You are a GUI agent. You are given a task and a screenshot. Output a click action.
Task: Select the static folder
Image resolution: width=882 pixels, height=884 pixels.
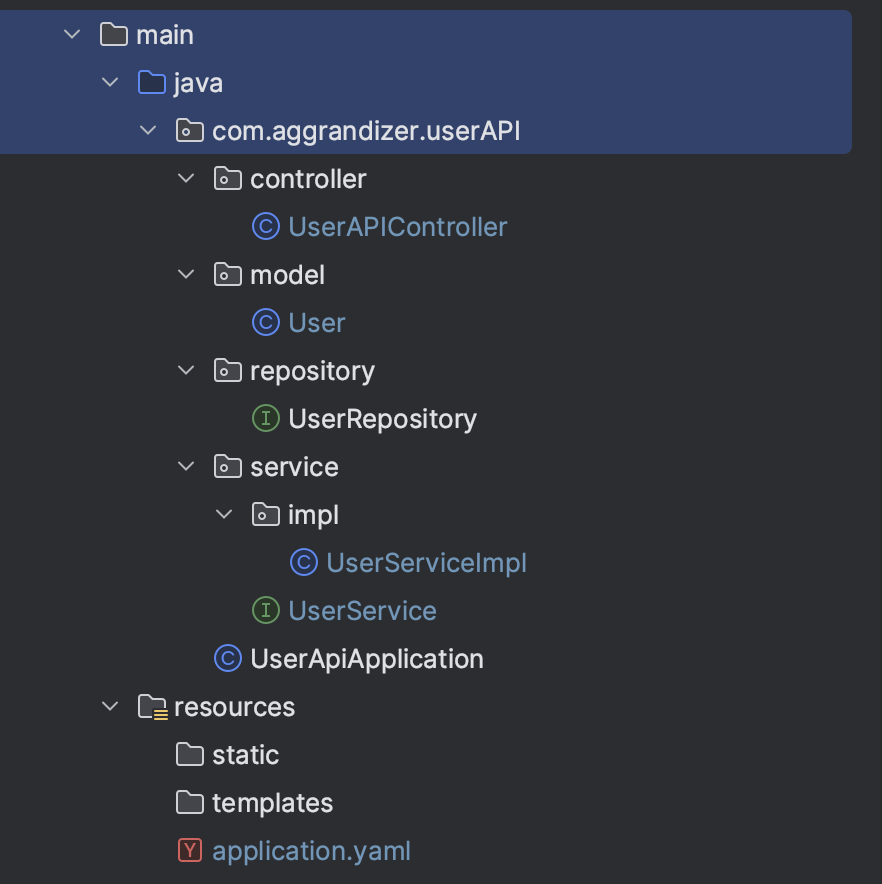click(x=245, y=755)
